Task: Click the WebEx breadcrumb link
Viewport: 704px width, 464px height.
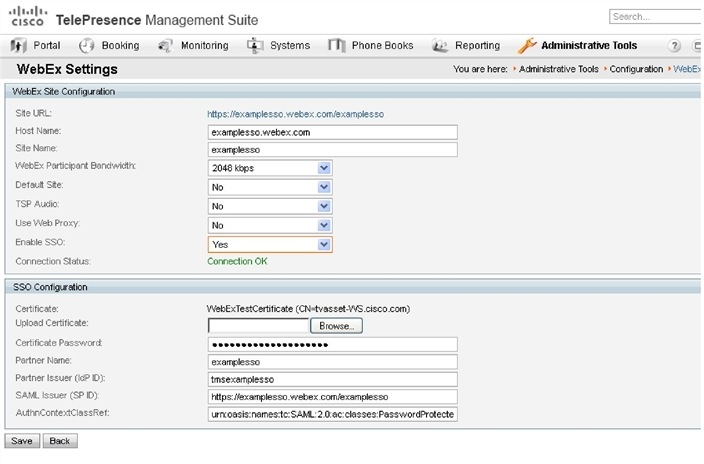Action: 687,69
